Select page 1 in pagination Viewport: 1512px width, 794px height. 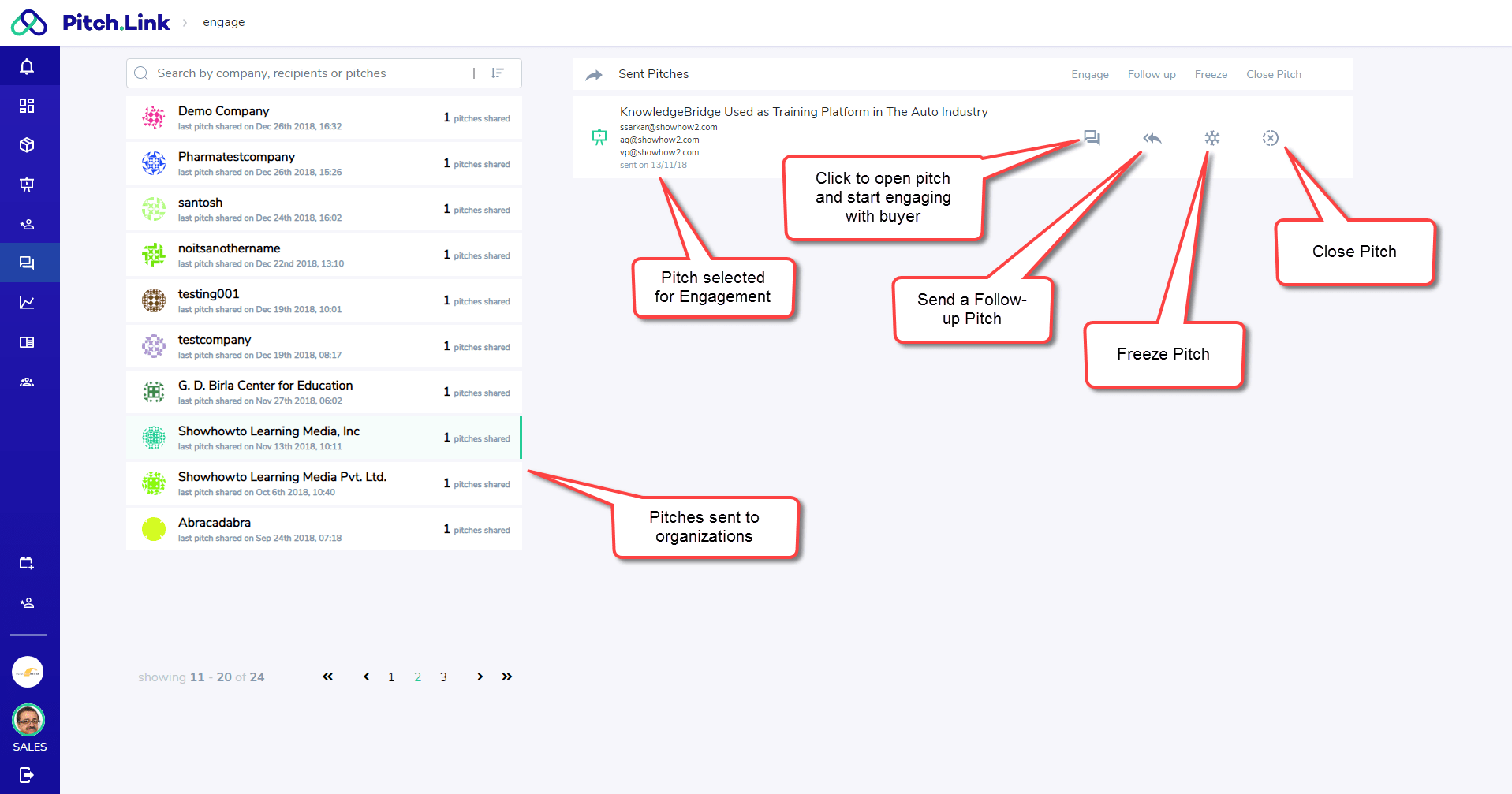pos(391,677)
